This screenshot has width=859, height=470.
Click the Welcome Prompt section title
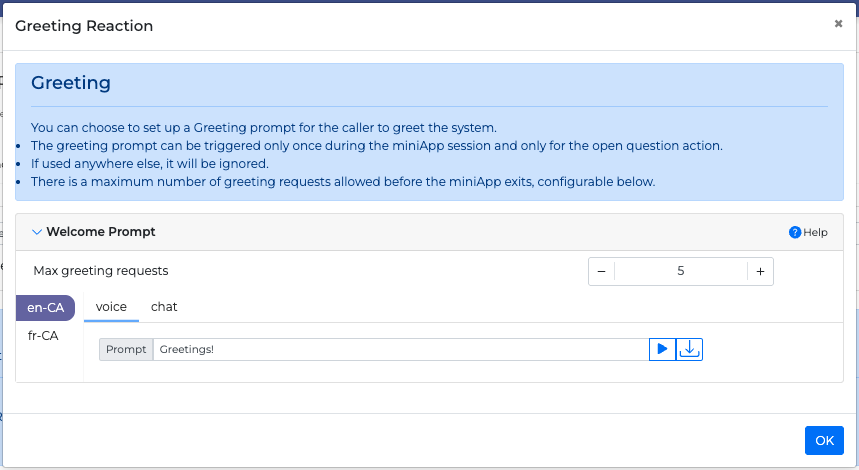[x=101, y=232]
